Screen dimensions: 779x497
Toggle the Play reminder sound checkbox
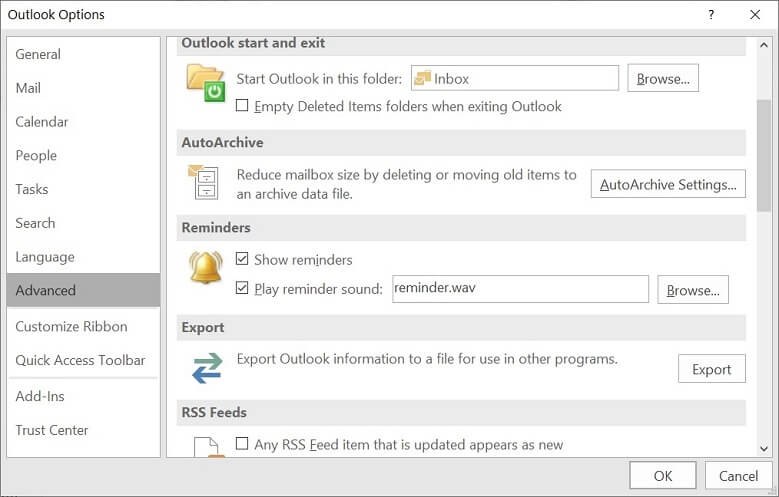point(242,288)
